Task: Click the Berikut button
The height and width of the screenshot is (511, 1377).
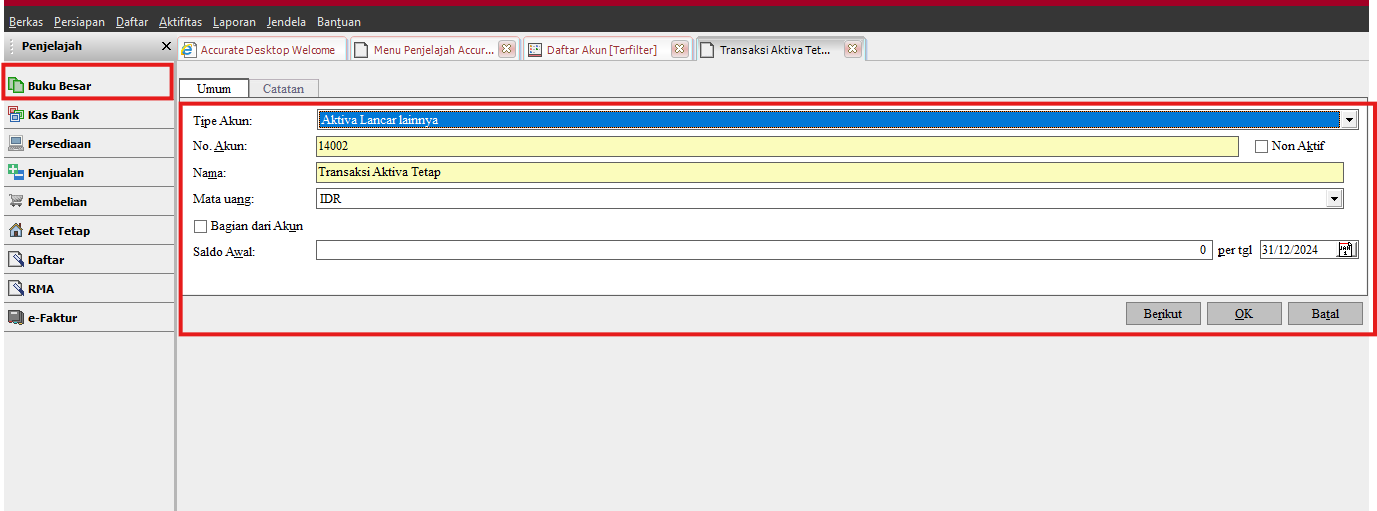Action: 1163,313
